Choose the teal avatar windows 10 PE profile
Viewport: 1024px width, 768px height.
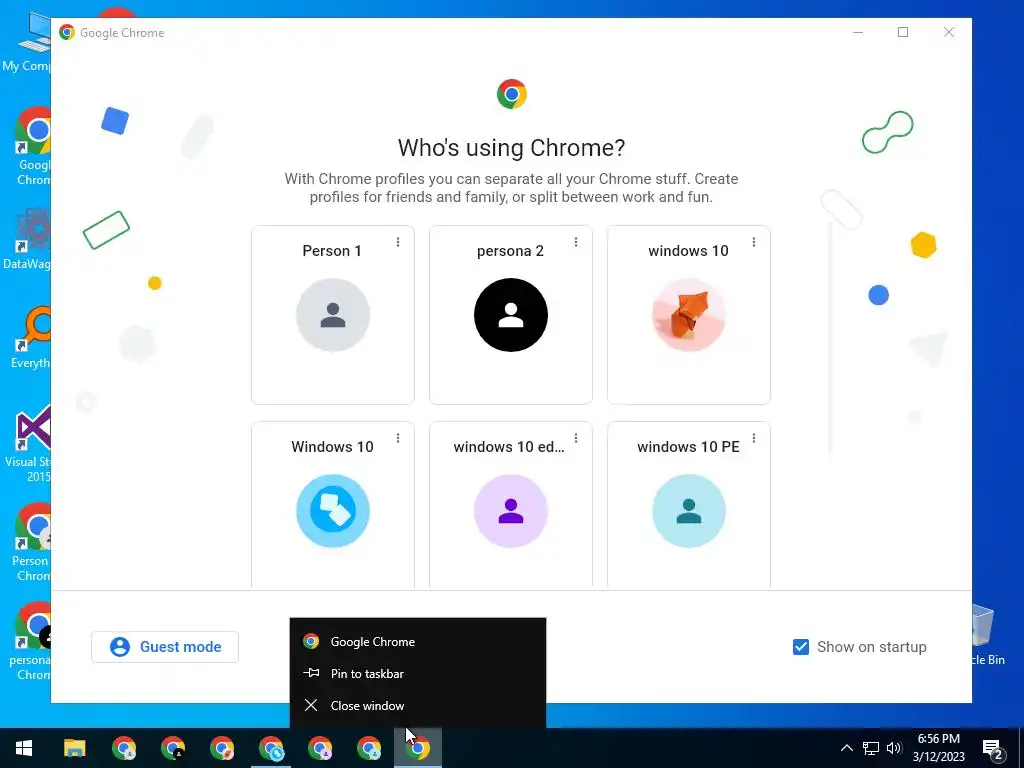(688, 511)
